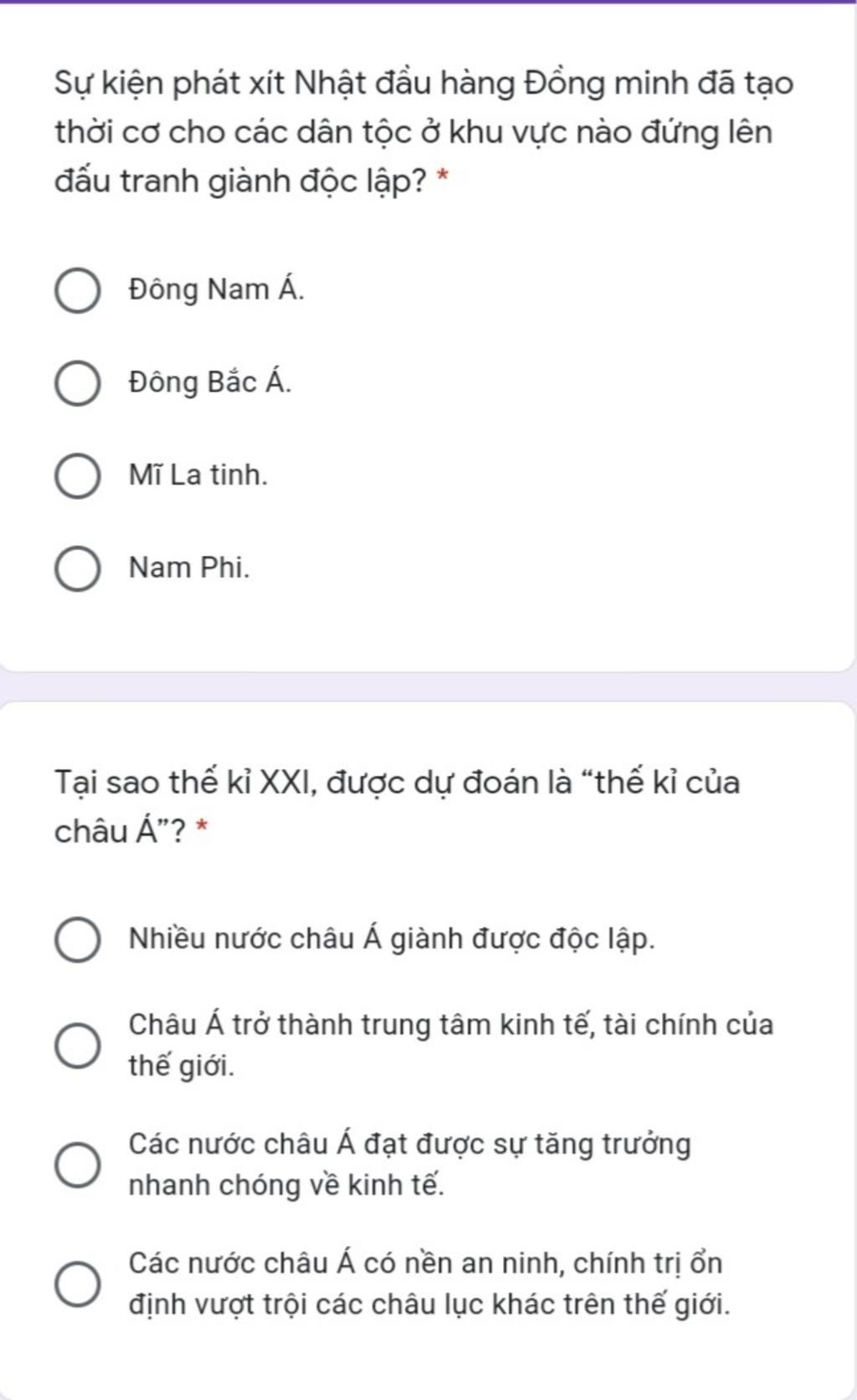Click the question title about thế kỉ XXI
The image size is (857, 1400).
(x=398, y=806)
